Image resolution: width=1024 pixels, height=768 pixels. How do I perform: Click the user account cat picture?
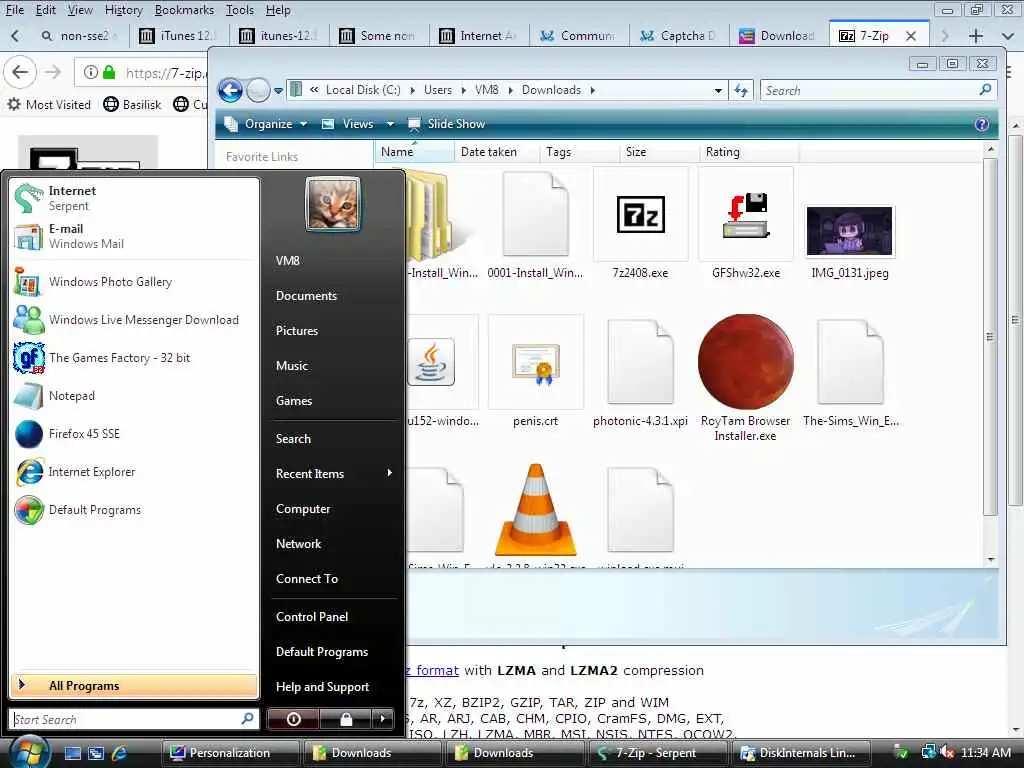(x=333, y=204)
